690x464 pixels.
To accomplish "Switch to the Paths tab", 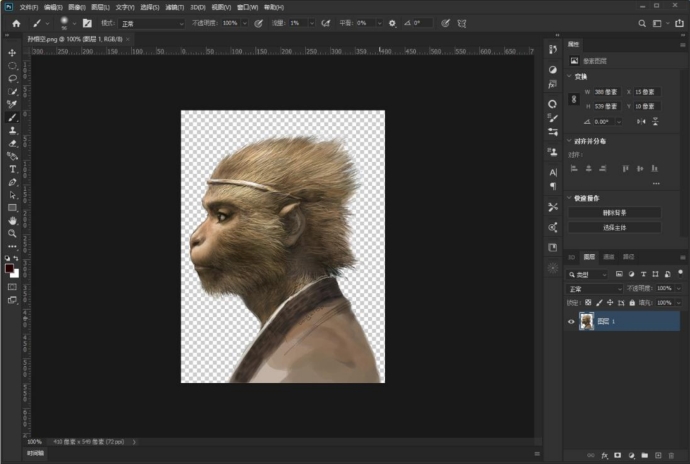I will 628,257.
